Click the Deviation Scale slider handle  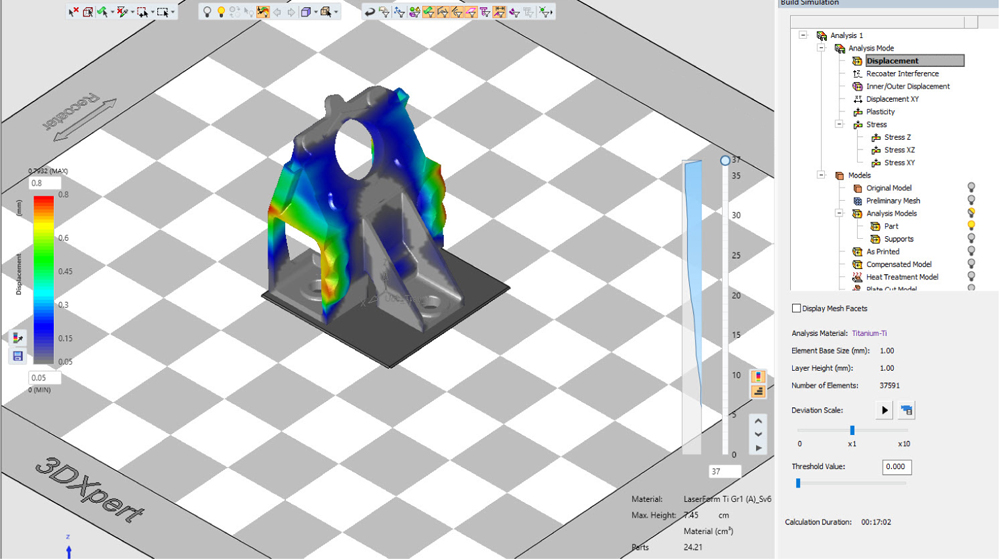pos(852,430)
